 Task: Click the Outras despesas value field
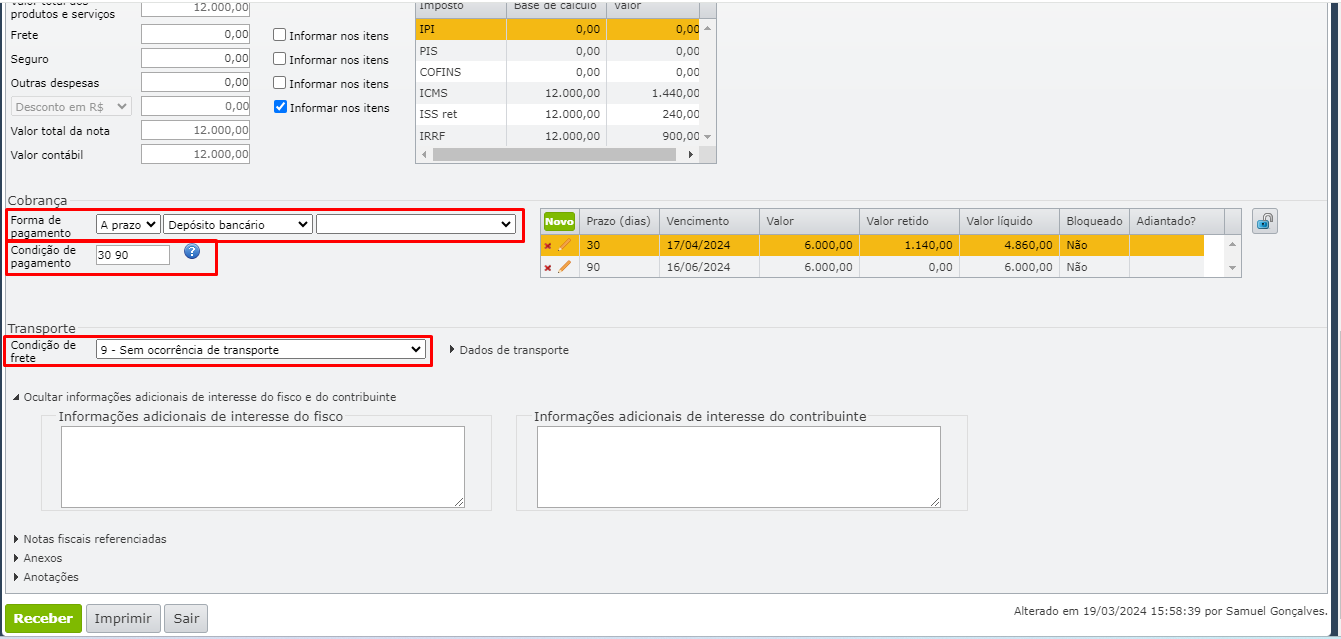pos(195,82)
